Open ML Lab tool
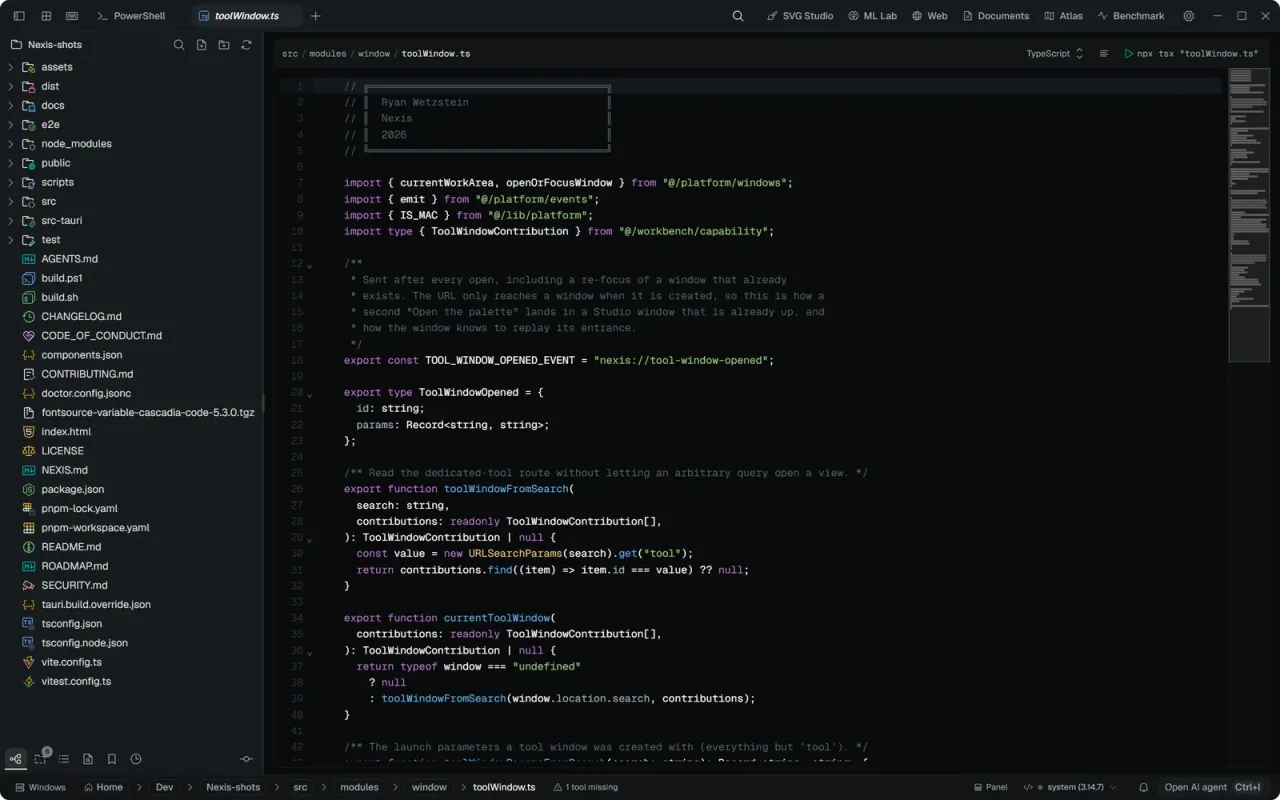Image resolution: width=1280 pixels, height=800 pixels. click(872, 16)
